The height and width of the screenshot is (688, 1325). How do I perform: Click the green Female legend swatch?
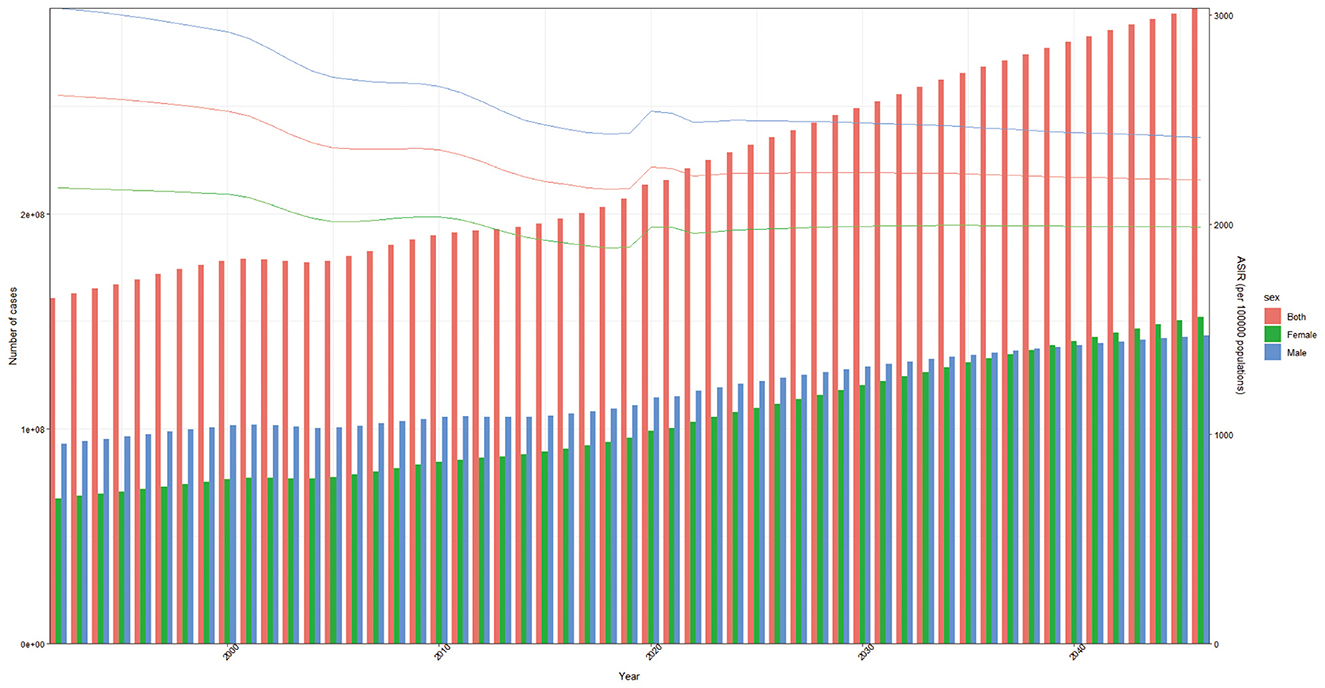click(x=1272, y=334)
